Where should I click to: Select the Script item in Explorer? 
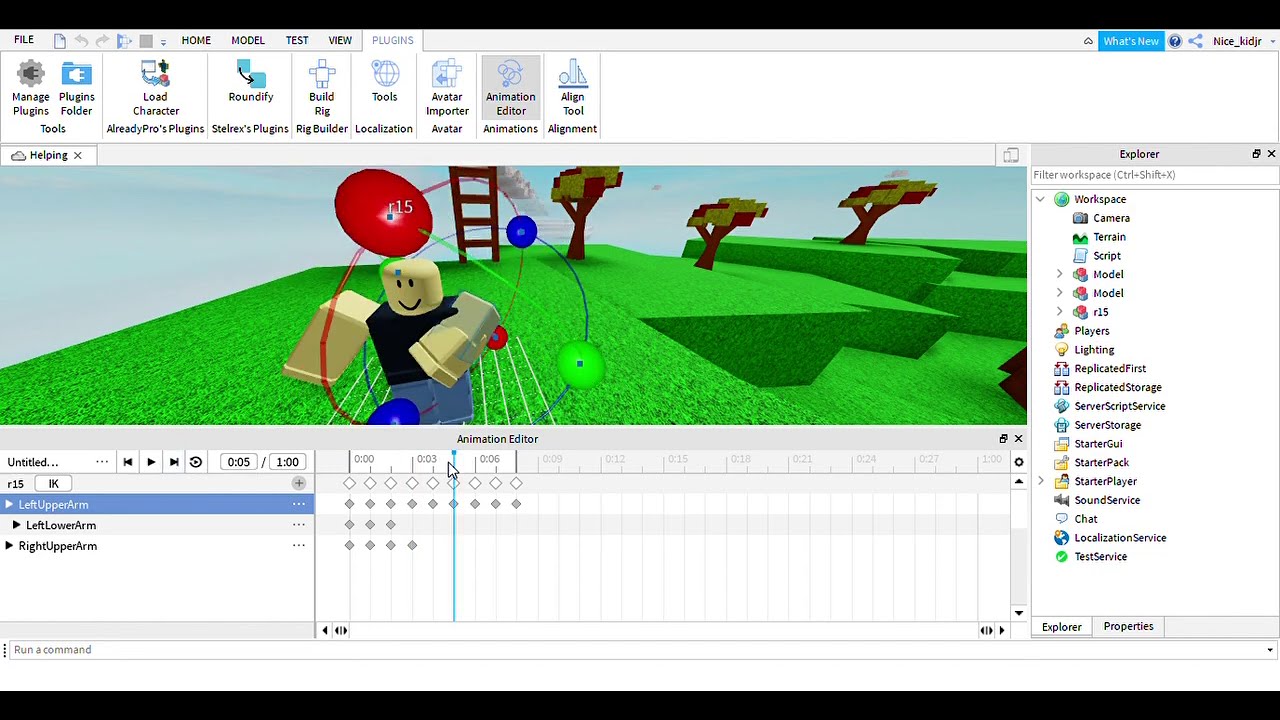[x=1106, y=255]
